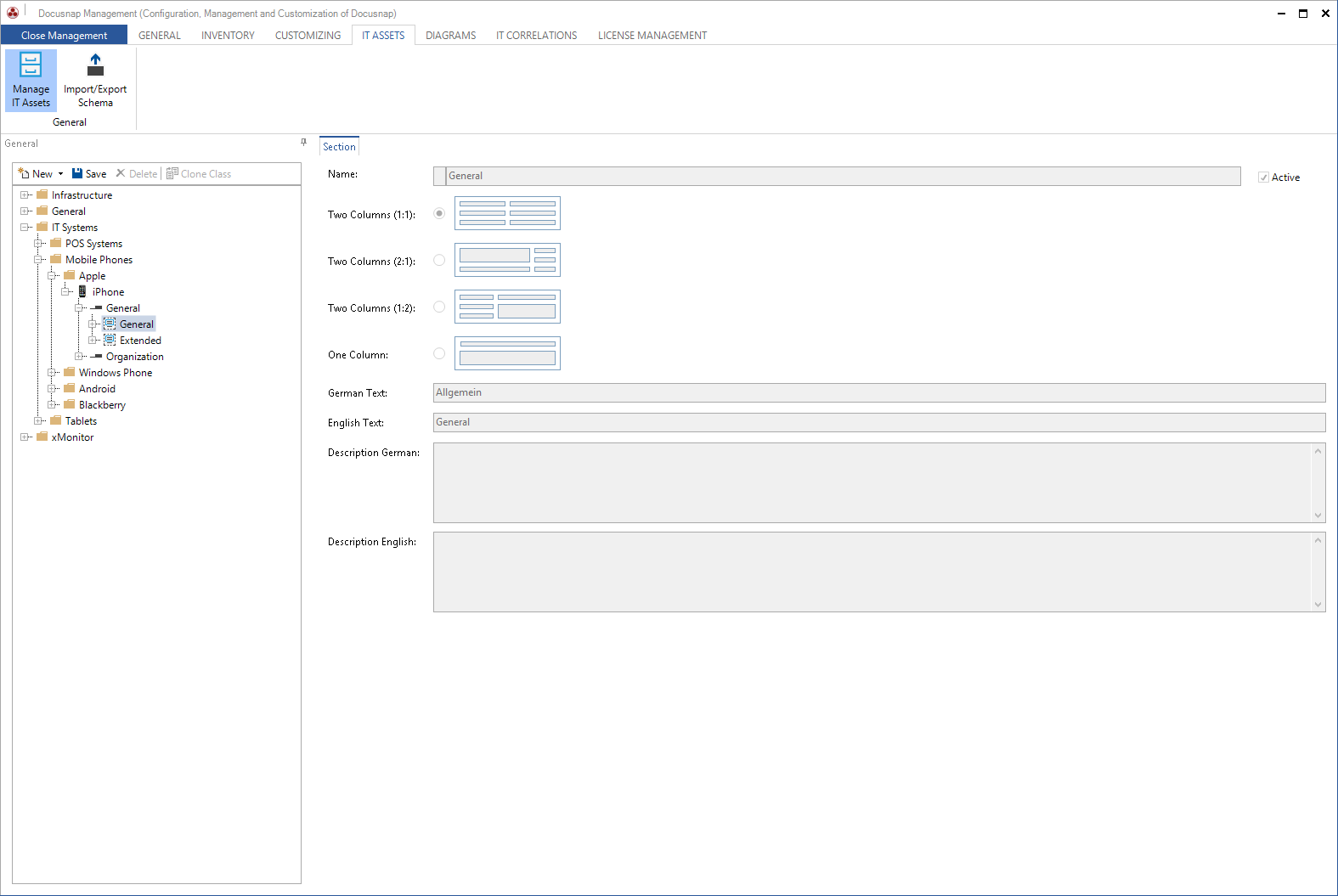Select the IT Systems folder icon
Image resolution: width=1338 pixels, height=896 pixels.
click(x=42, y=227)
